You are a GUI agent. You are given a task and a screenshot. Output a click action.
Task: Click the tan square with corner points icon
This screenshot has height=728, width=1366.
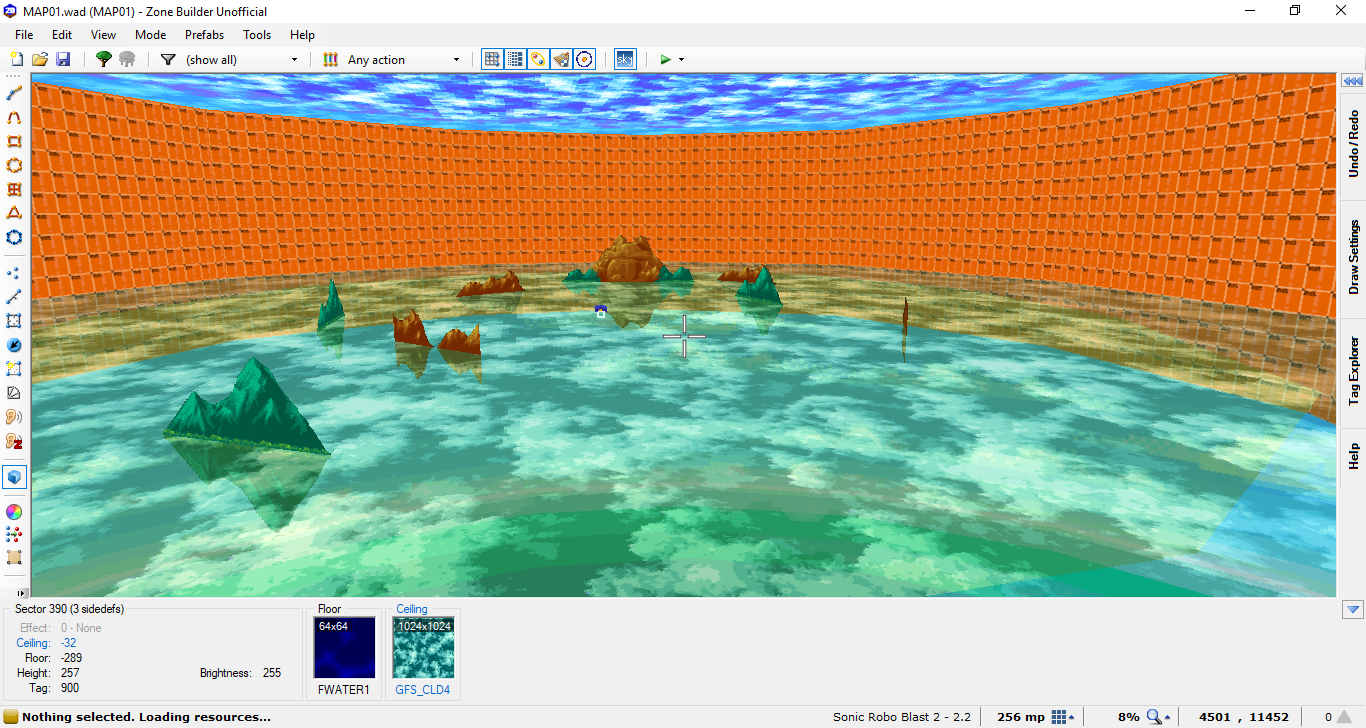(x=14, y=558)
